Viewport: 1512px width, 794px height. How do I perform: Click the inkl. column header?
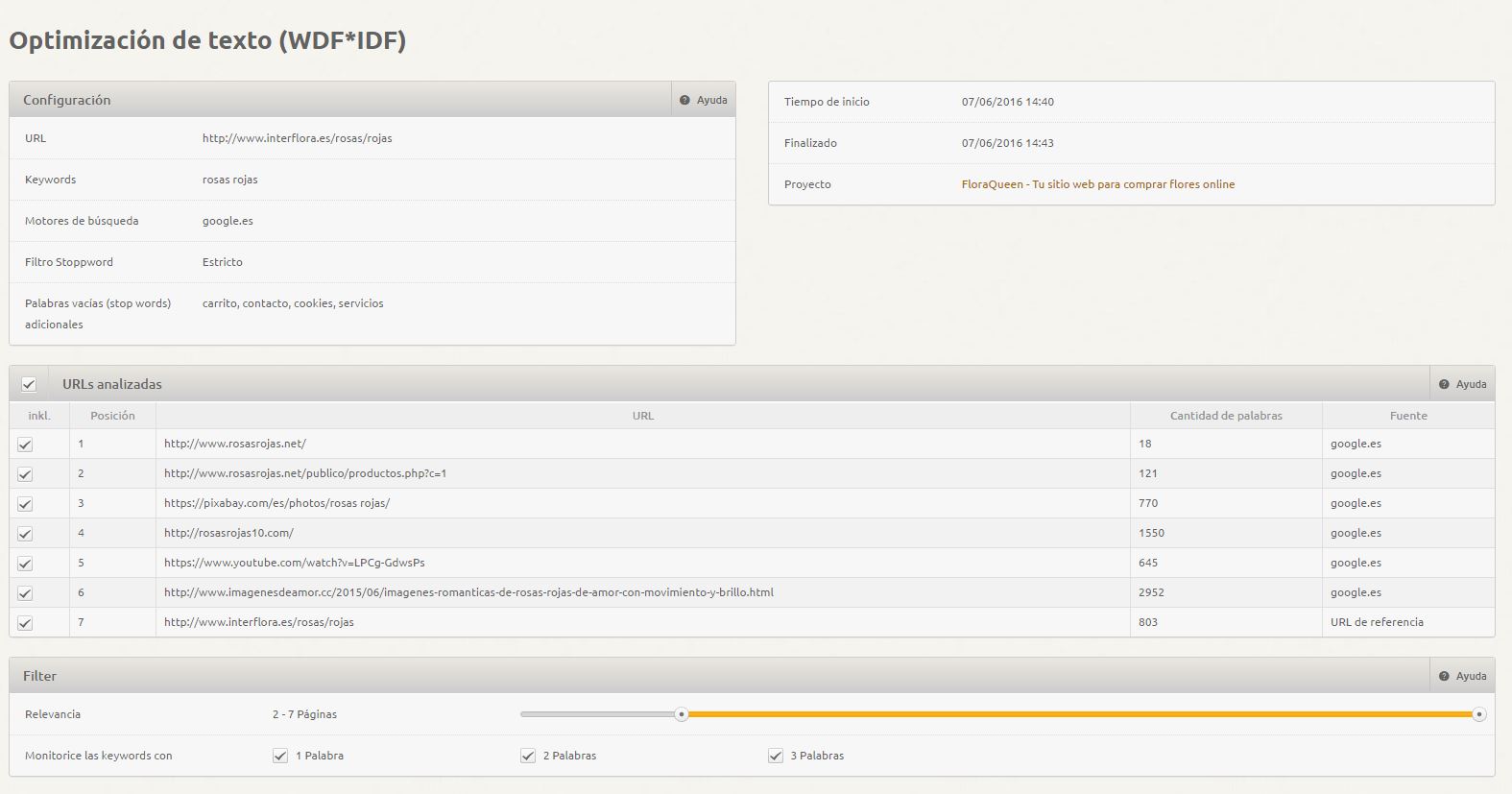[39, 416]
